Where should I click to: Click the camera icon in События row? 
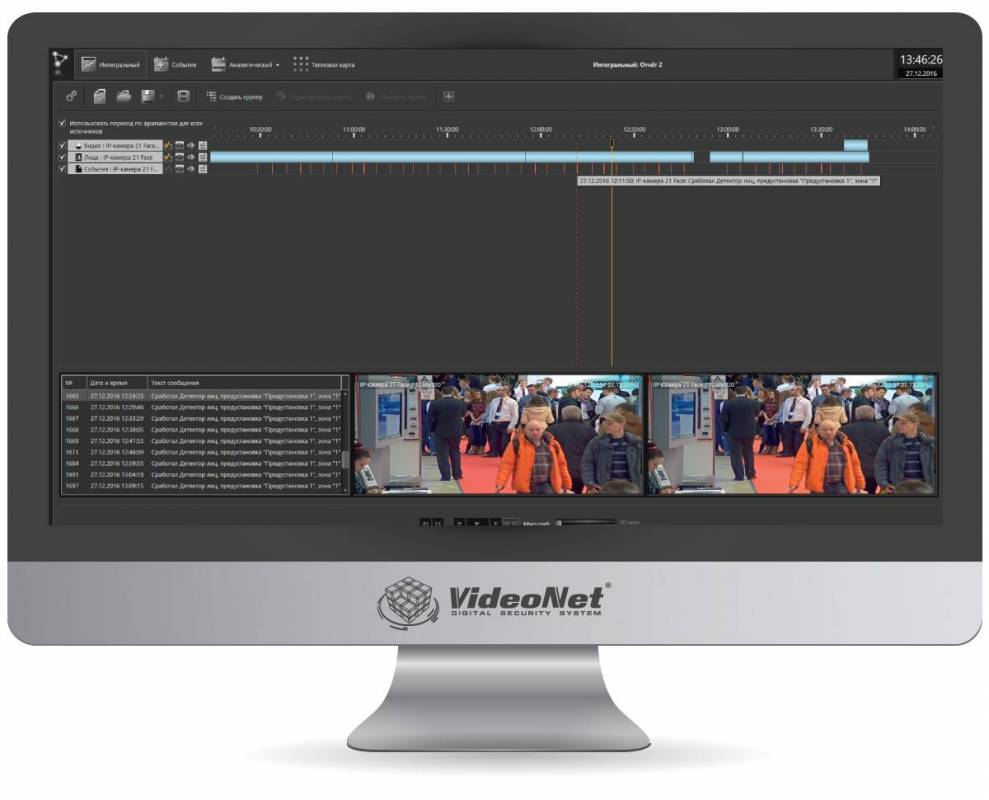(179, 169)
